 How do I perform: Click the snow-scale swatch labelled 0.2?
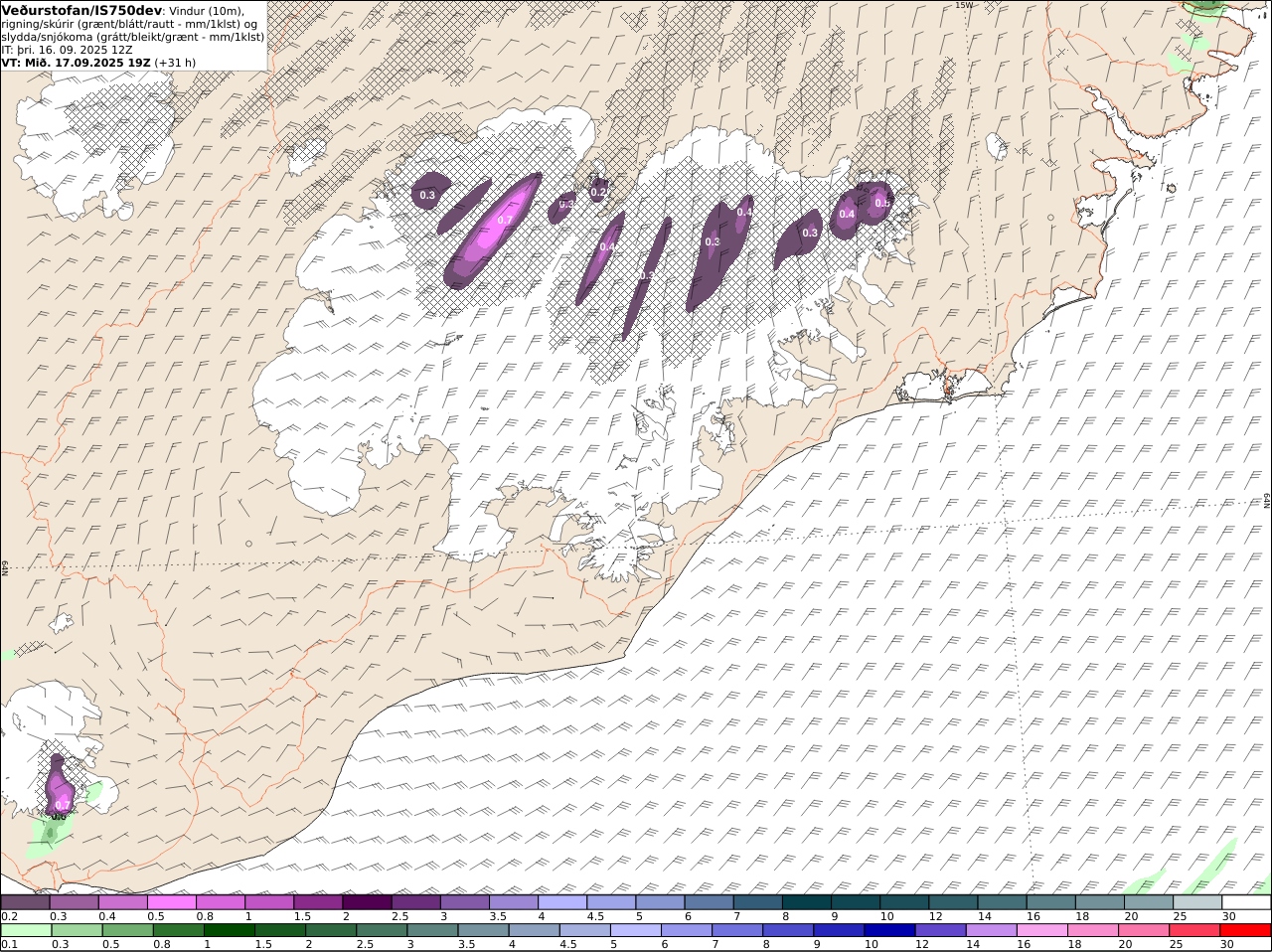point(25,902)
